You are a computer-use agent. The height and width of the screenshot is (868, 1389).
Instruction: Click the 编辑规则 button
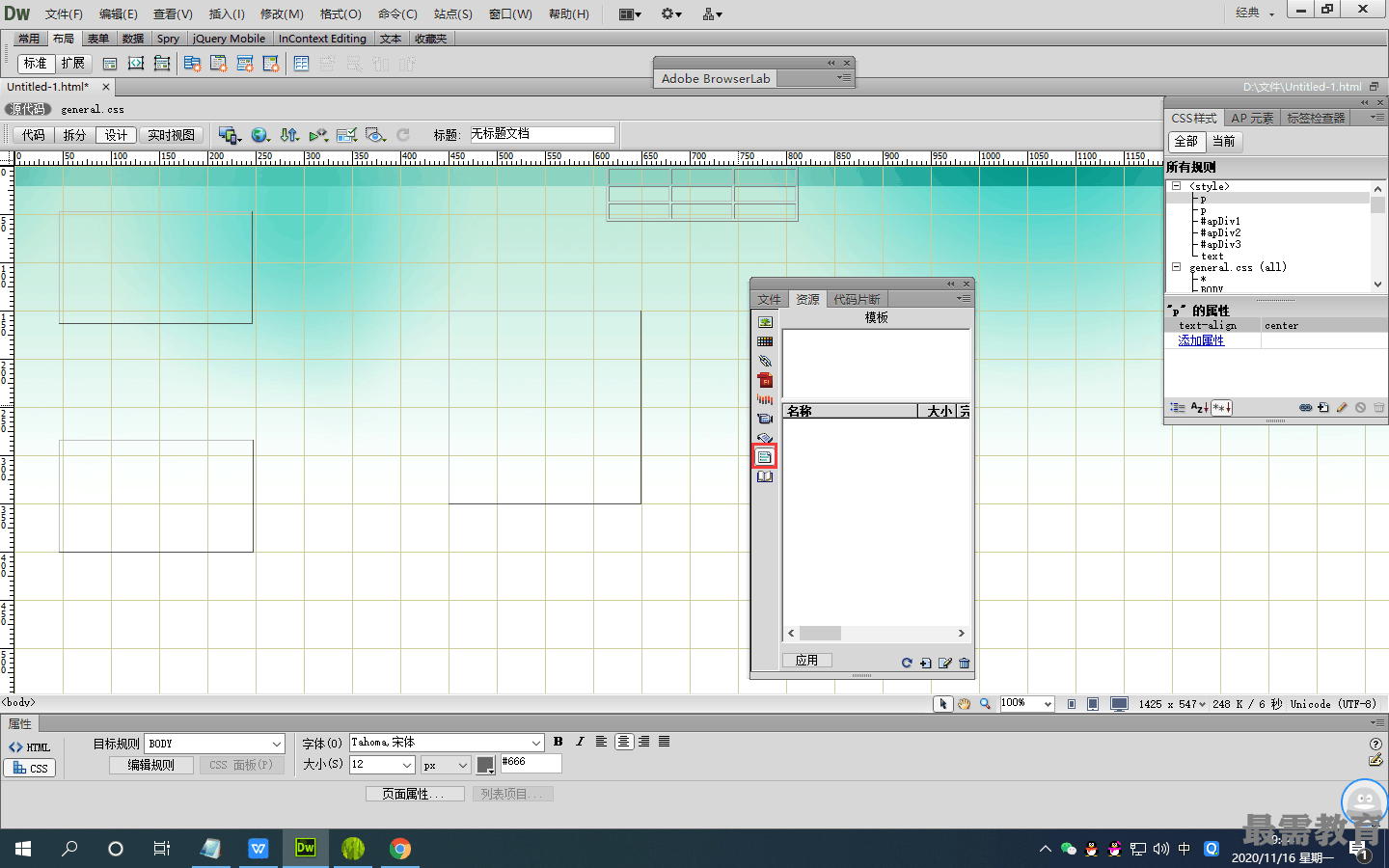pos(150,765)
